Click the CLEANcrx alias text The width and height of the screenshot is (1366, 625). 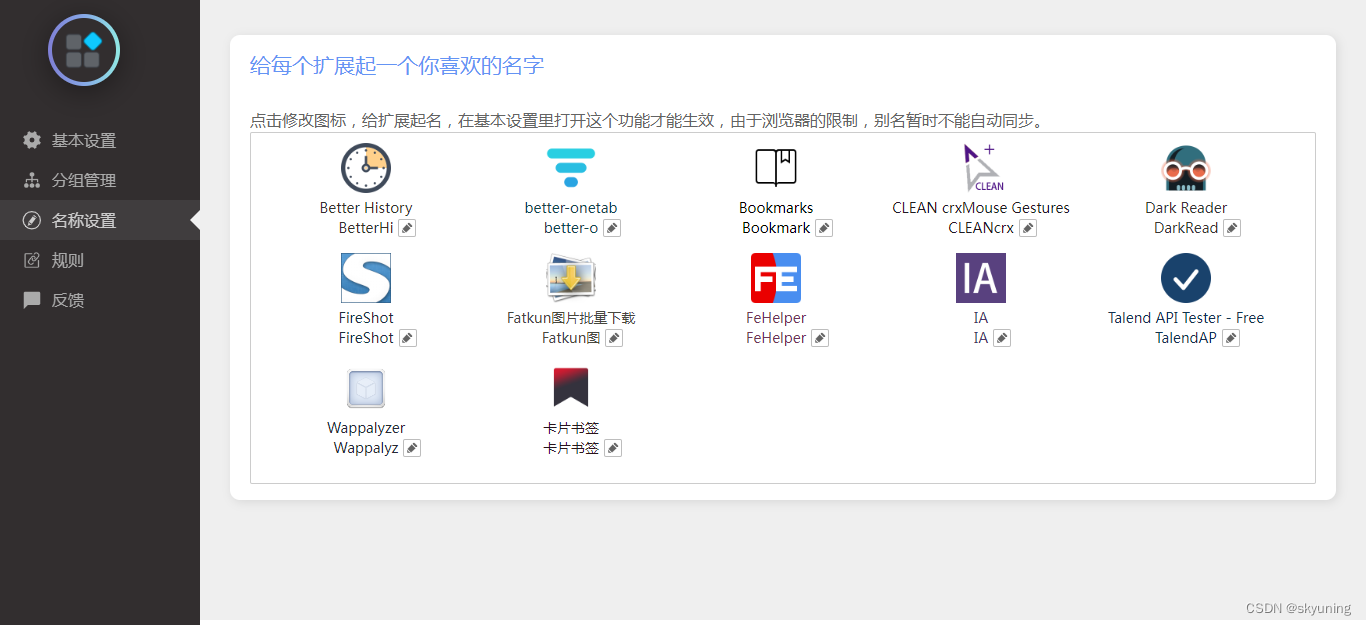click(x=981, y=228)
